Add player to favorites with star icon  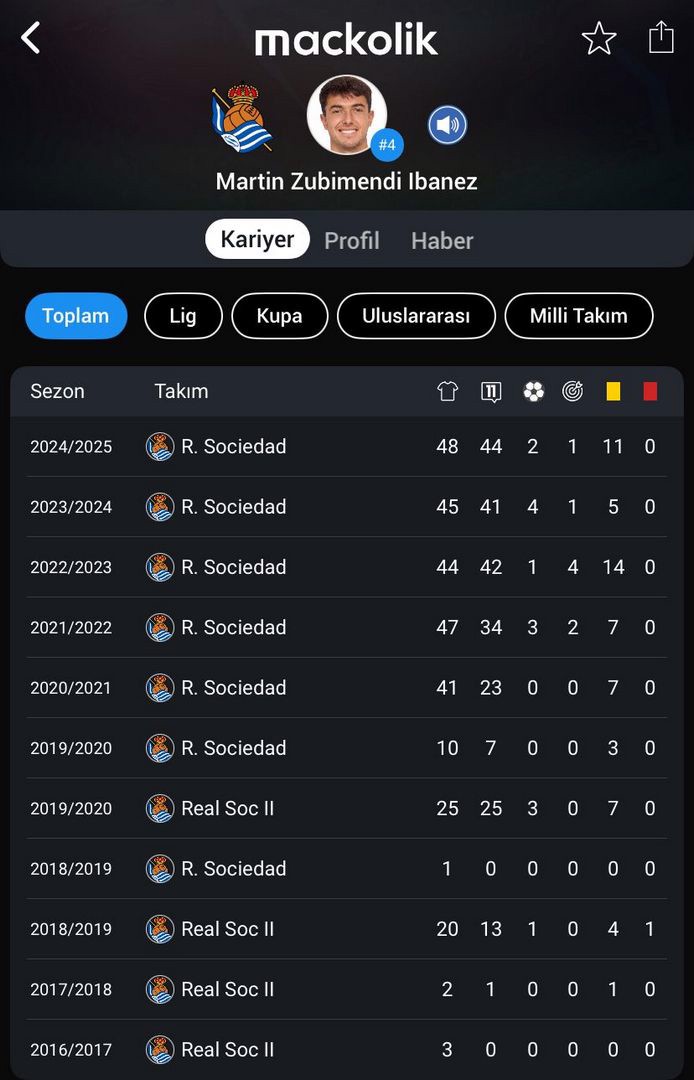click(598, 38)
